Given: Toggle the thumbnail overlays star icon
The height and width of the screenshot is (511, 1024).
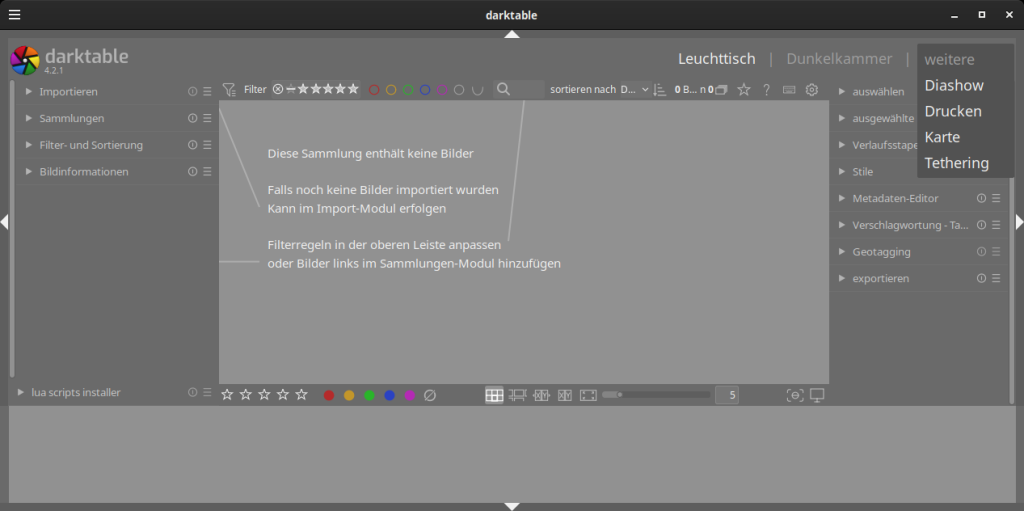Looking at the screenshot, I should coord(744,90).
